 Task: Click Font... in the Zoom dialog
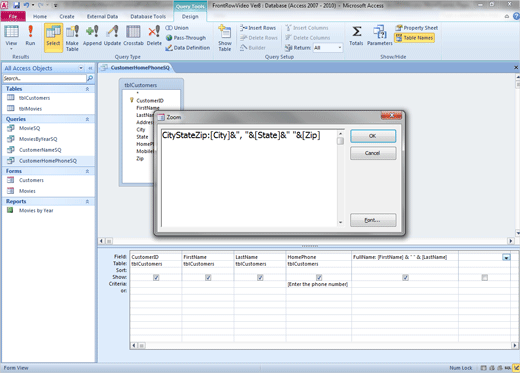point(373,220)
